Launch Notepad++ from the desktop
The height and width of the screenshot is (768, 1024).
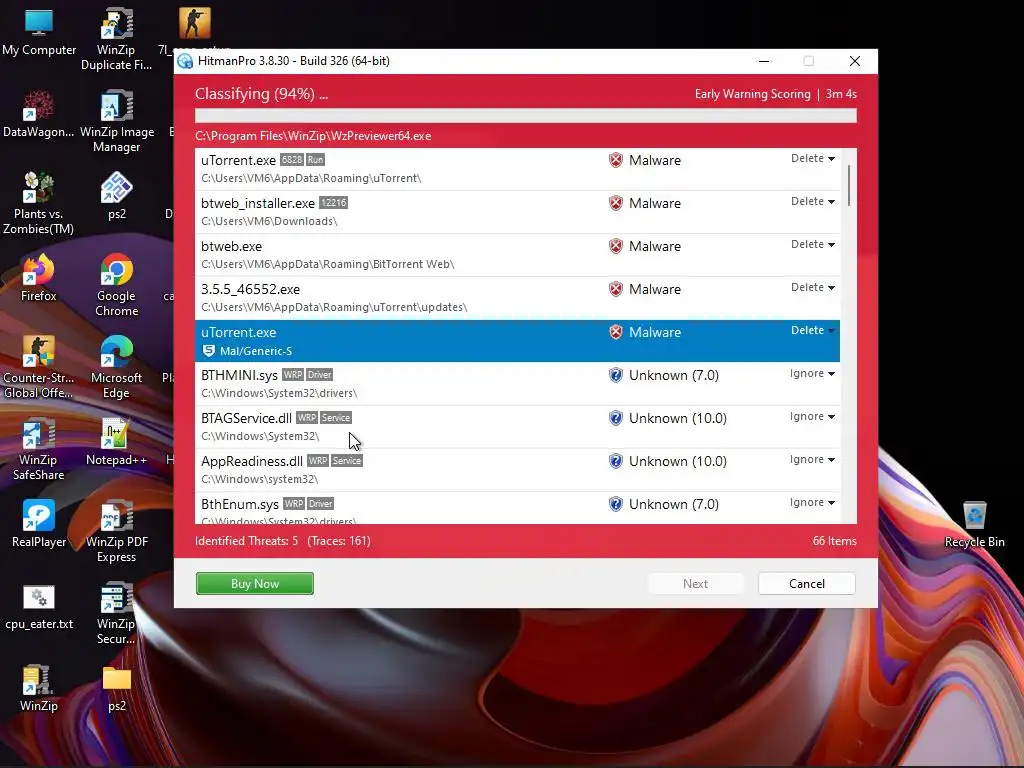tap(116, 441)
